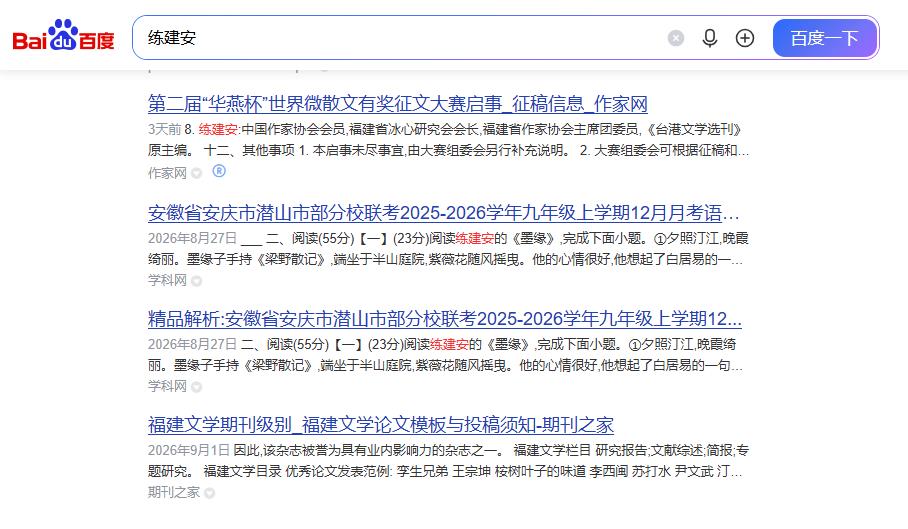
Task: Click snippet line 绮丽。墨缘子手持《梁野散记》
Action: click(x=445, y=259)
